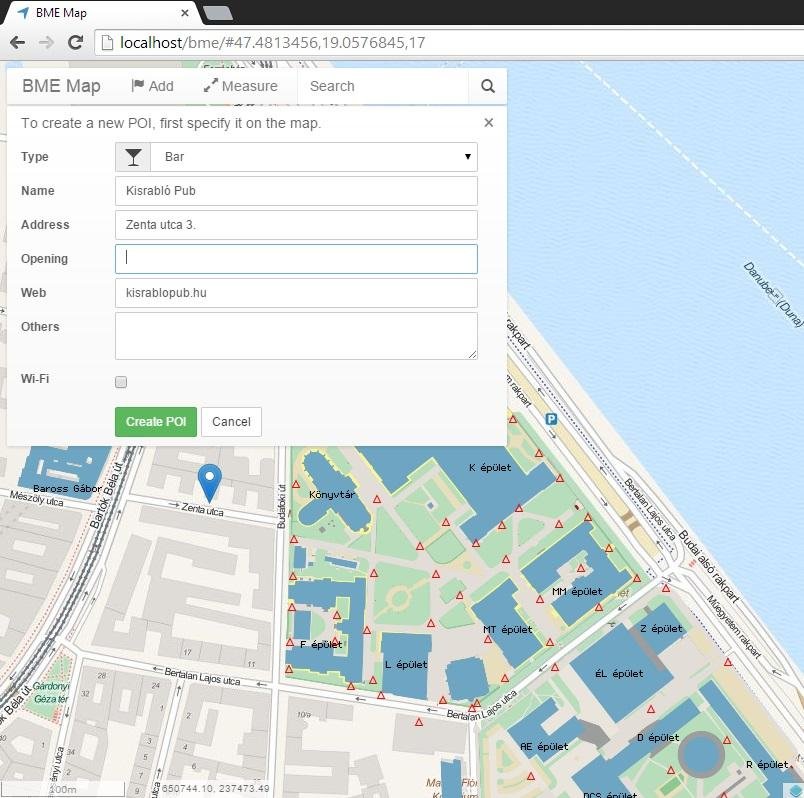Toggle the Wi-Fi checkbox
The height and width of the screenshot is (798, 804).
pyautogui.click(x=121, y=382)
